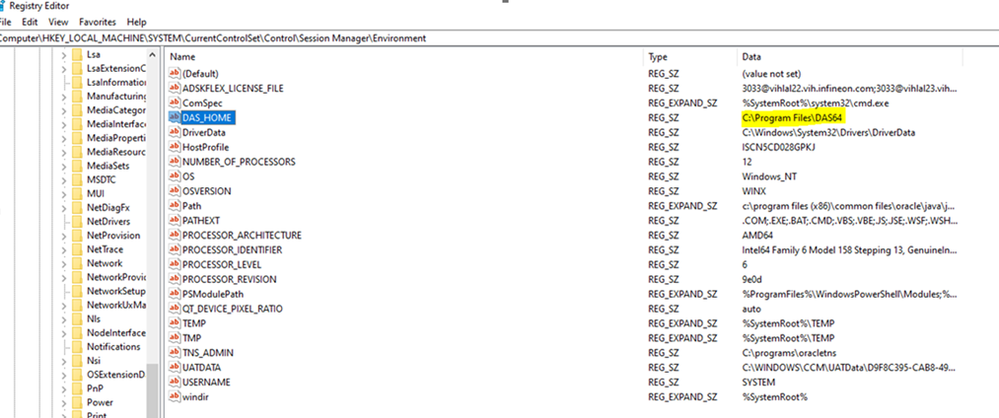Click the Type column header
This screenshot has height=418, width=999.
pyautogui.click(x=658, y=57)
